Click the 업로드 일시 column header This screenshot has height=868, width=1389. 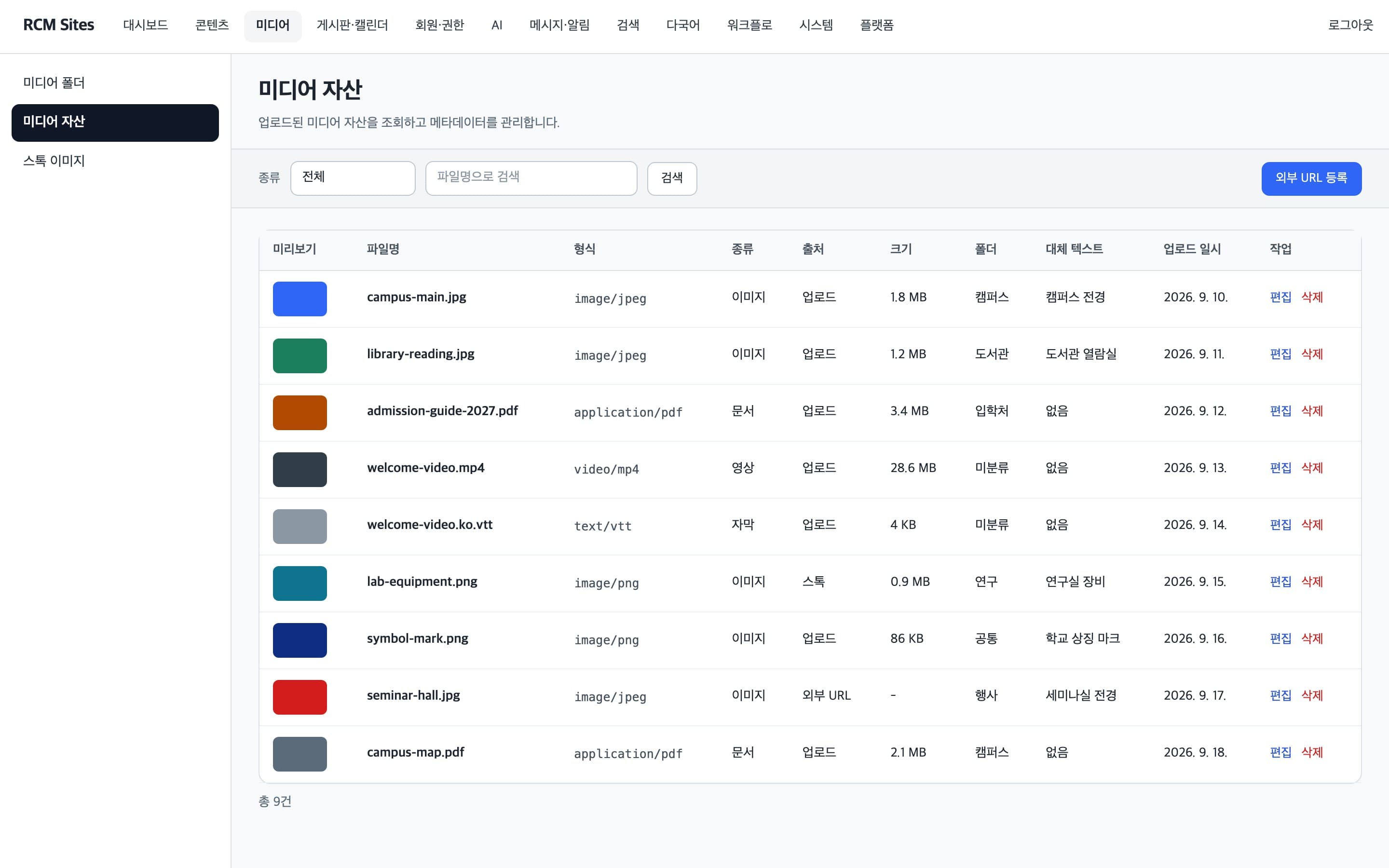pos(1192,249)
